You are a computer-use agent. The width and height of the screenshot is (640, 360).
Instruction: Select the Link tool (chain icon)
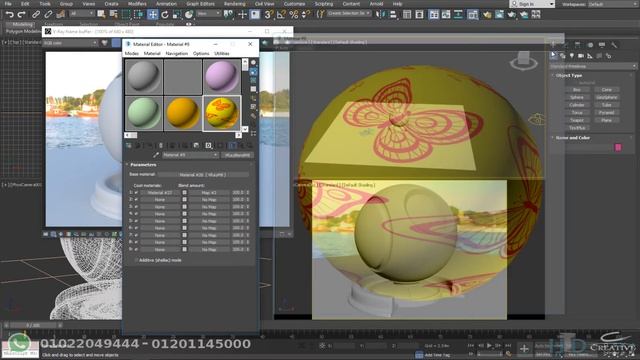click(x=36, y=14)
